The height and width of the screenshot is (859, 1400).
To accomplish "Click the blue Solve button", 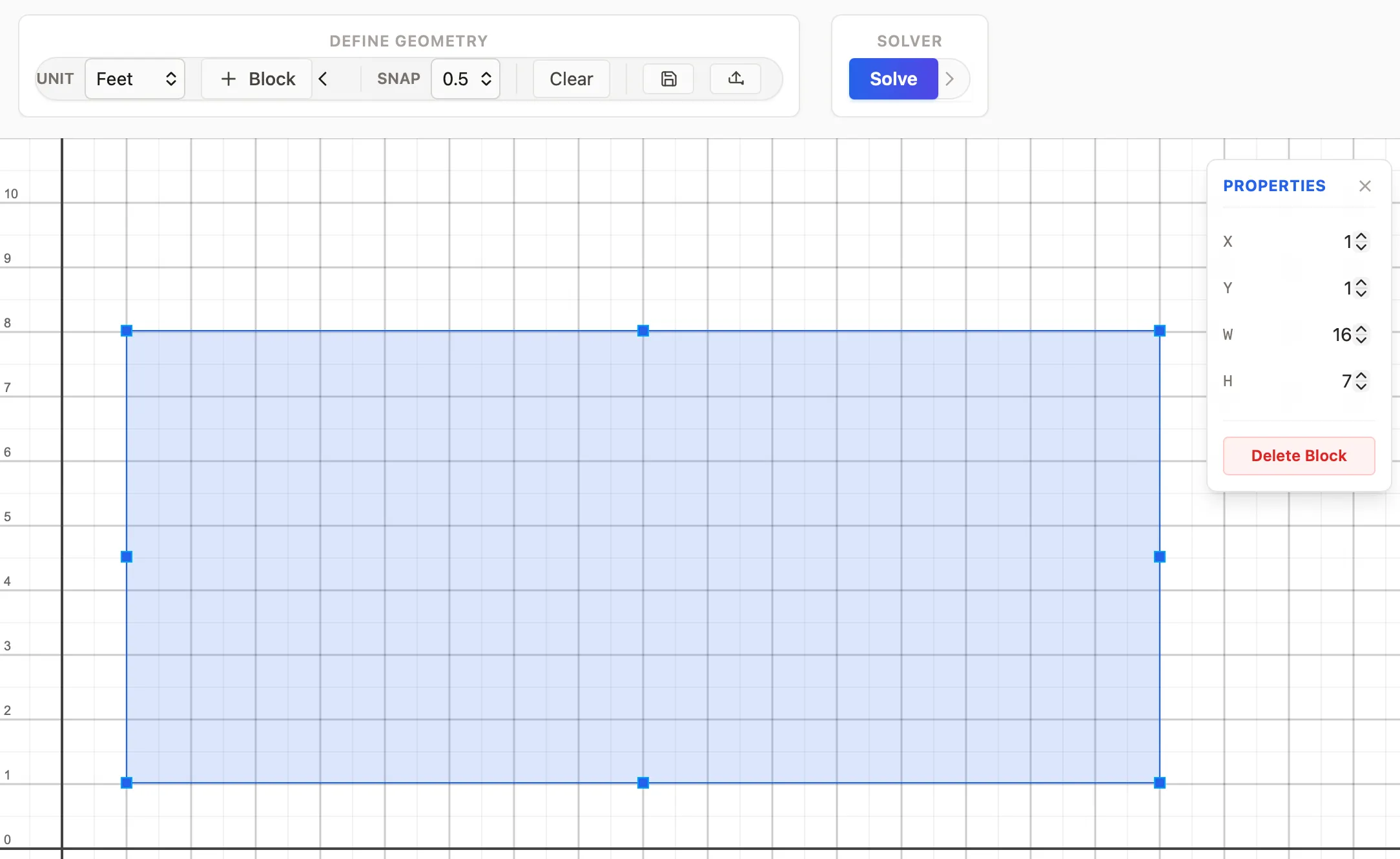I will (893, 79).
